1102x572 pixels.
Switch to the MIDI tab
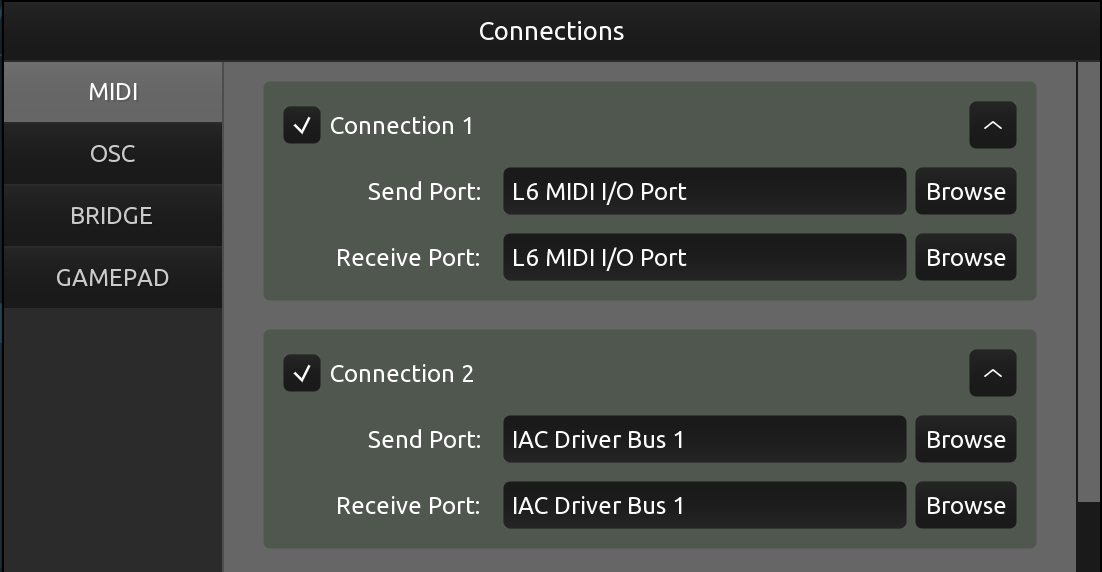click(113, 92)
